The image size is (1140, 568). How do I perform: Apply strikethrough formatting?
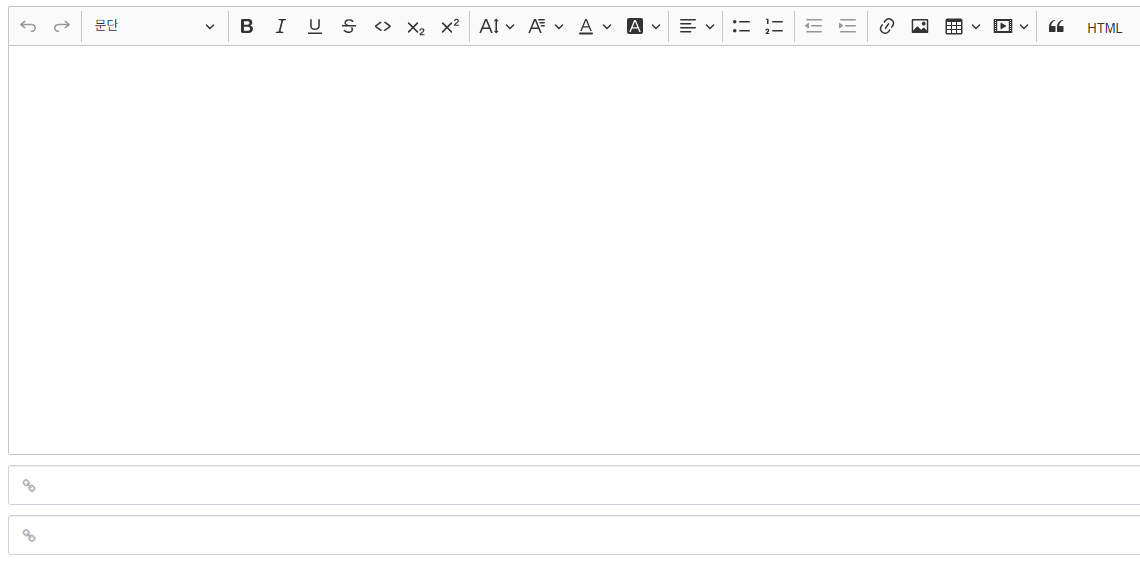click(x=349, y=27)
